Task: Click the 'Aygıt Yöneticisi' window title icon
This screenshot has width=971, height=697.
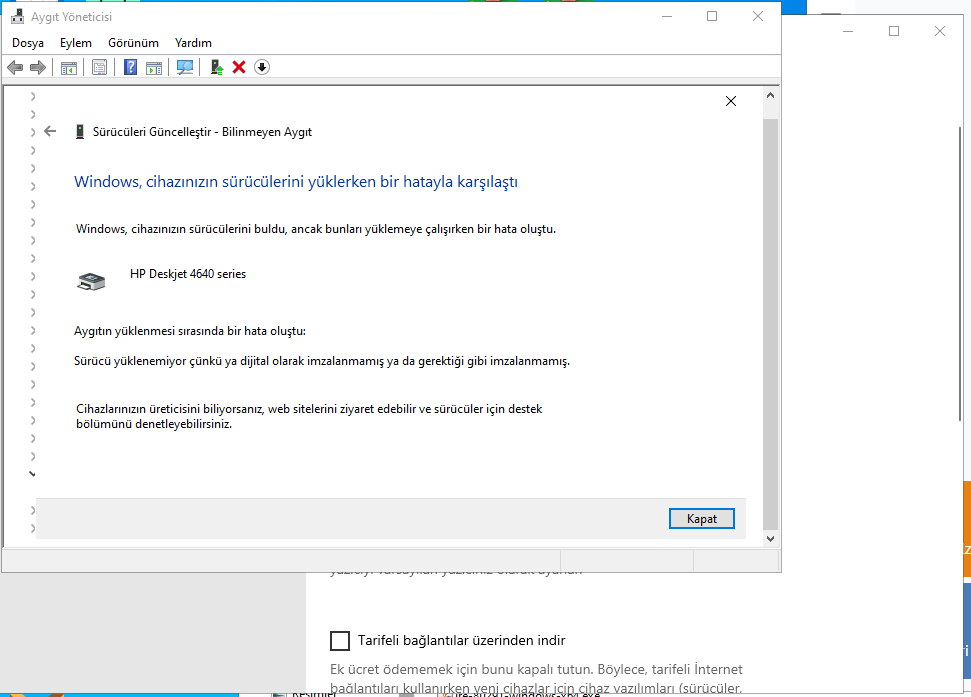Action: (x=17, y=17)
